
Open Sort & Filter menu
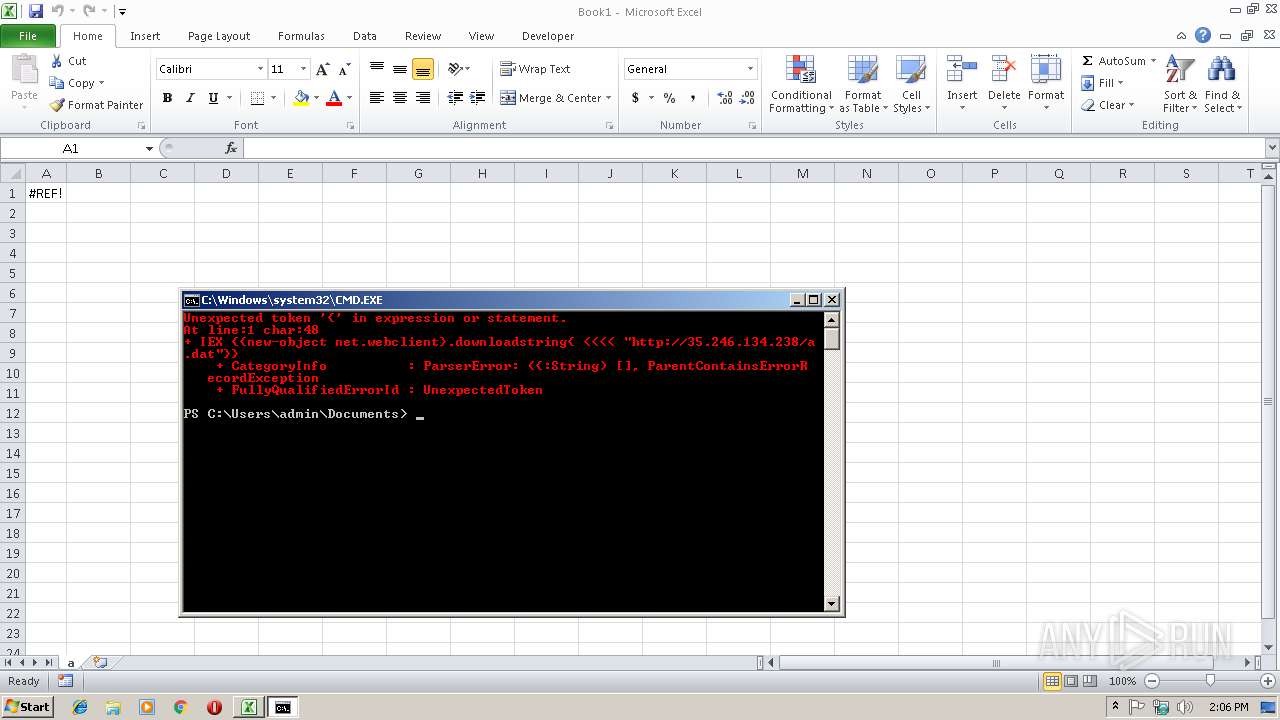[x=1180, y=85]
